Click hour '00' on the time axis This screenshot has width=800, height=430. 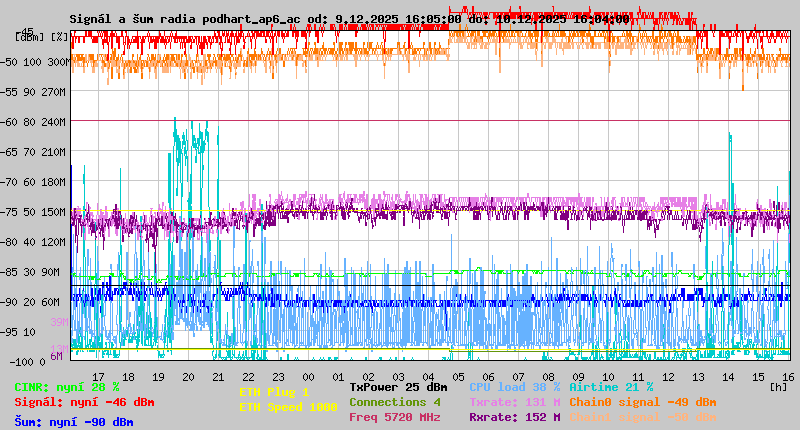[308, 377]
